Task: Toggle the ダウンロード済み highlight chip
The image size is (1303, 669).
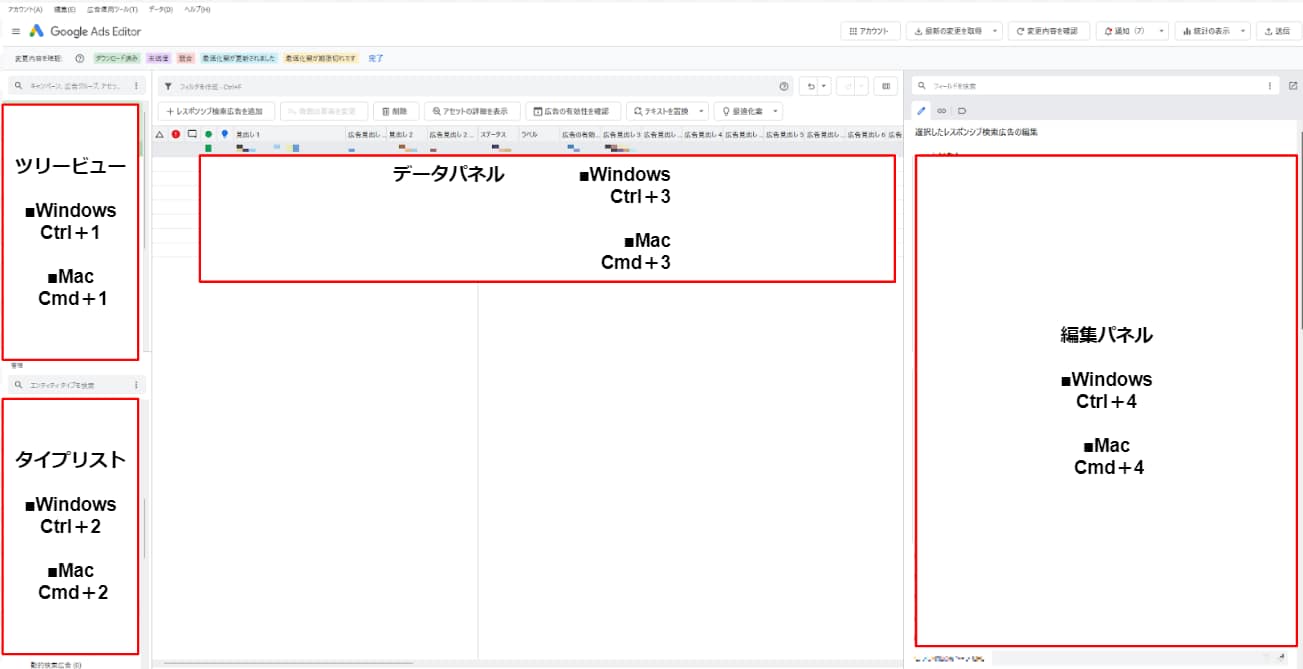Action: click(x=117, y=59)
